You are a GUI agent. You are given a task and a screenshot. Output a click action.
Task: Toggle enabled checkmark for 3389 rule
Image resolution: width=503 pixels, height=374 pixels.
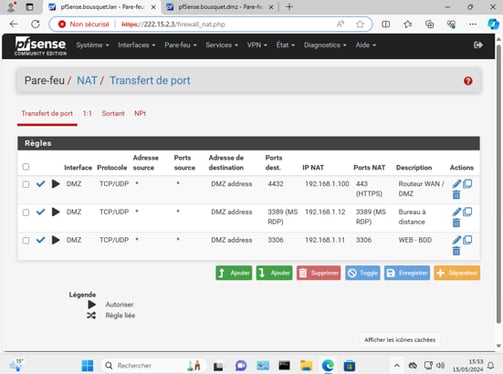pyautogui.click(x=41, y=212)
